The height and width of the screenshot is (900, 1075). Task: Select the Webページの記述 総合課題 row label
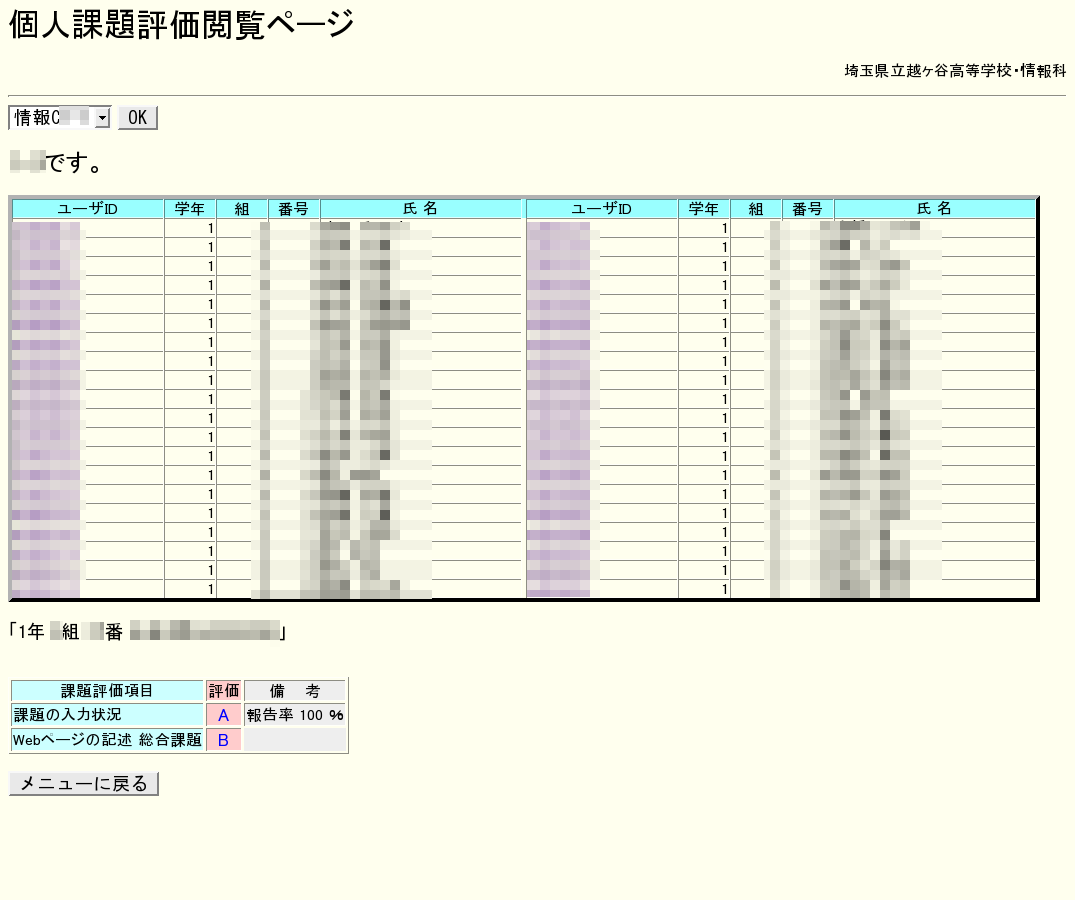pos(107,740)
